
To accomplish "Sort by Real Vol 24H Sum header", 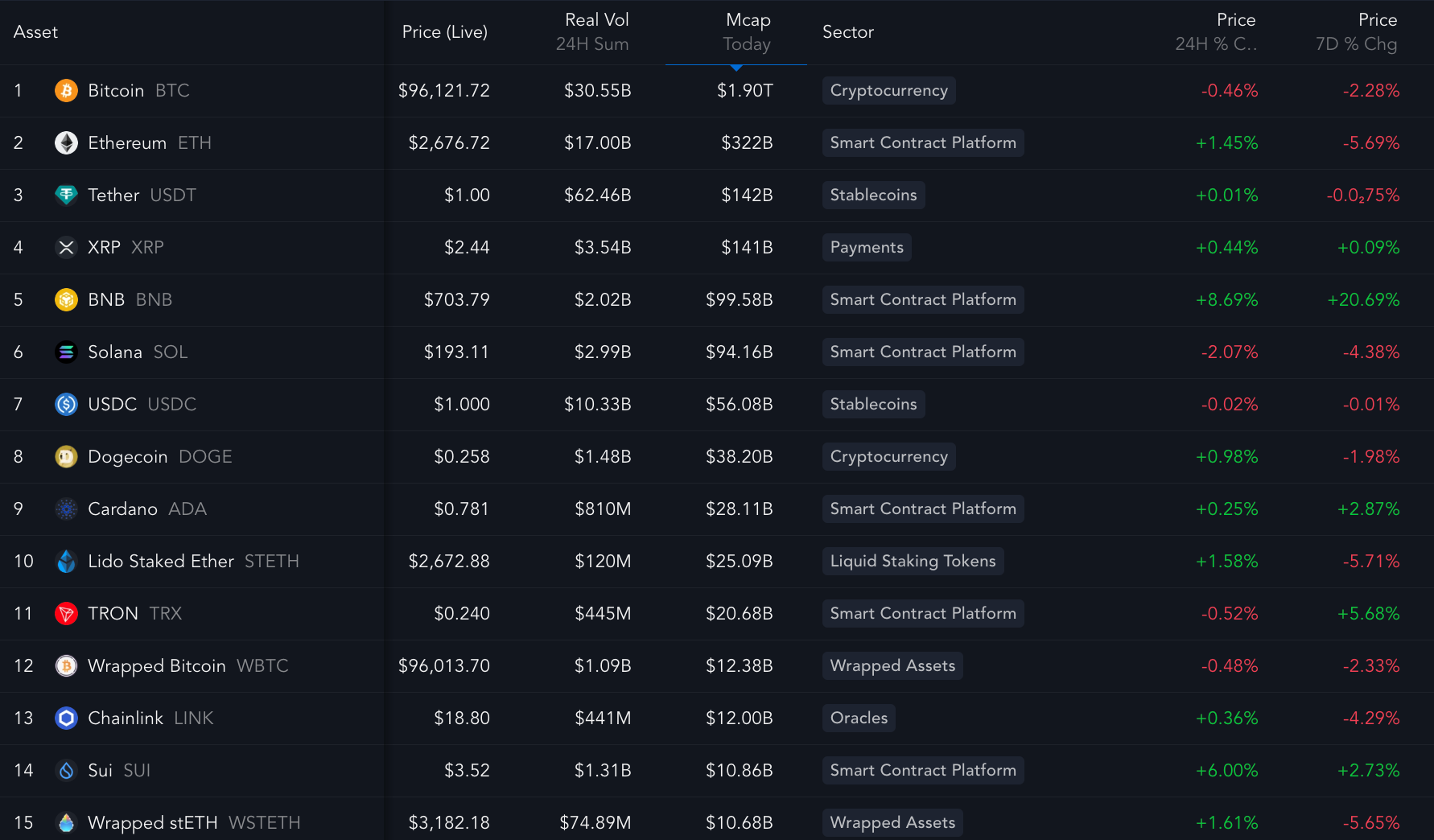I will click(592, 32).
